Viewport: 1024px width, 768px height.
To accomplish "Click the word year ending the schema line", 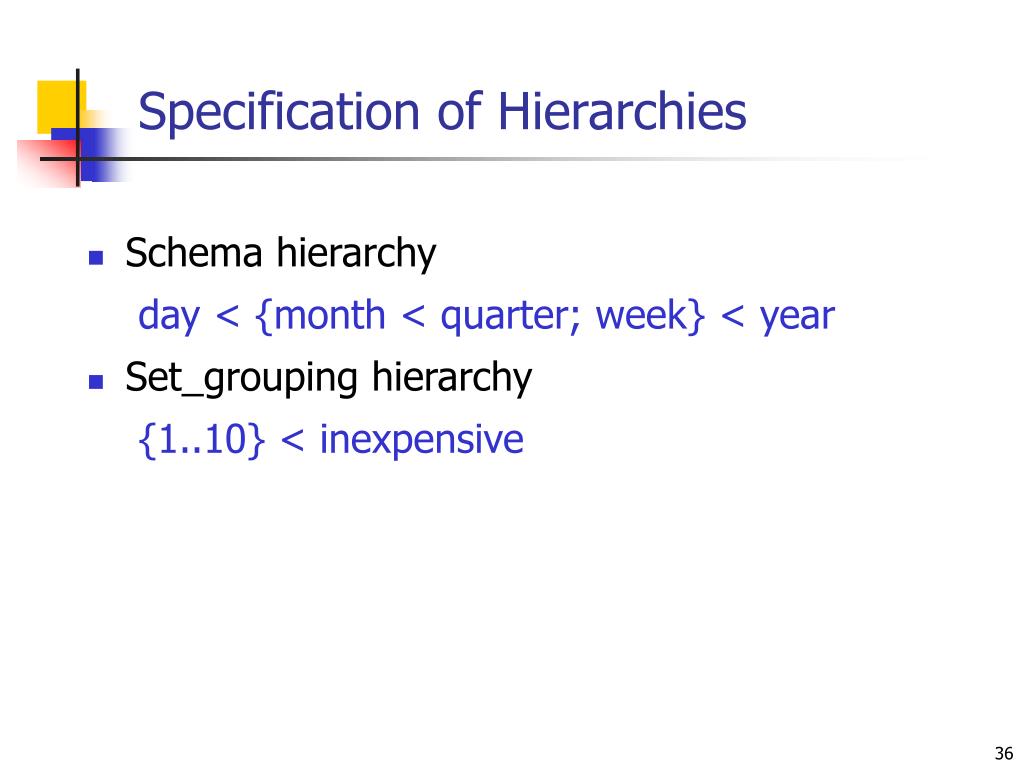I will click(x=797, y=318).
